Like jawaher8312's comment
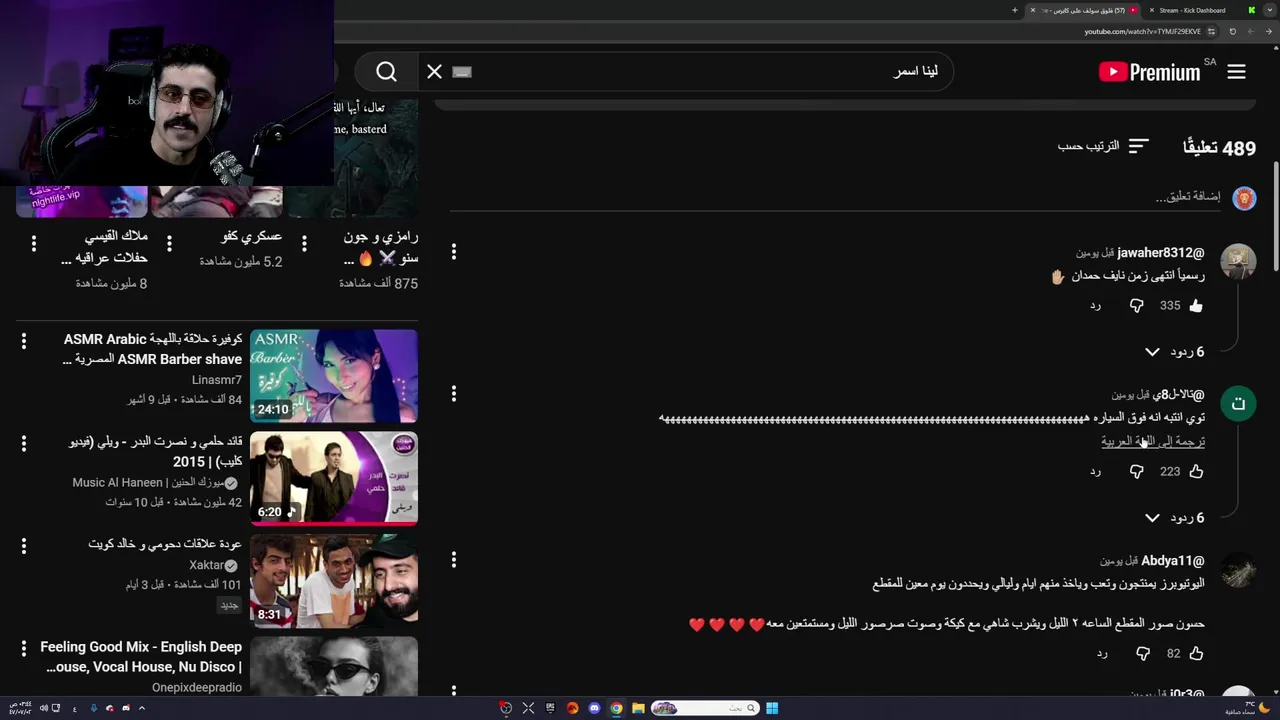Viewport: 1280px width, 720px height. pyautogui.click(x=1196, y=306)
